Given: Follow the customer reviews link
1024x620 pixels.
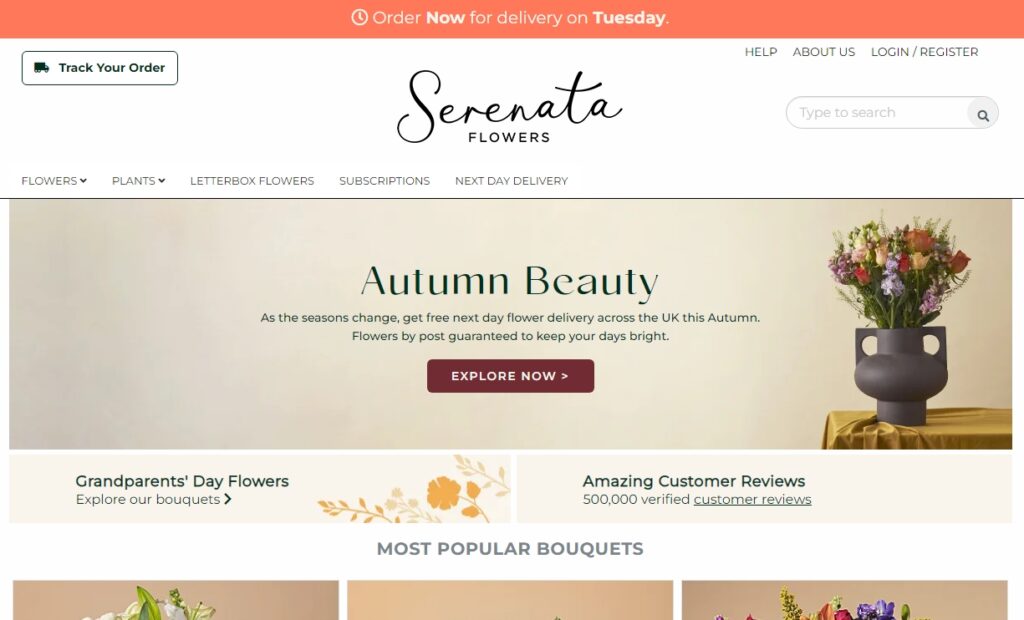Looking at the screenshot, I should pyautogui.click(x=752, y=499).
